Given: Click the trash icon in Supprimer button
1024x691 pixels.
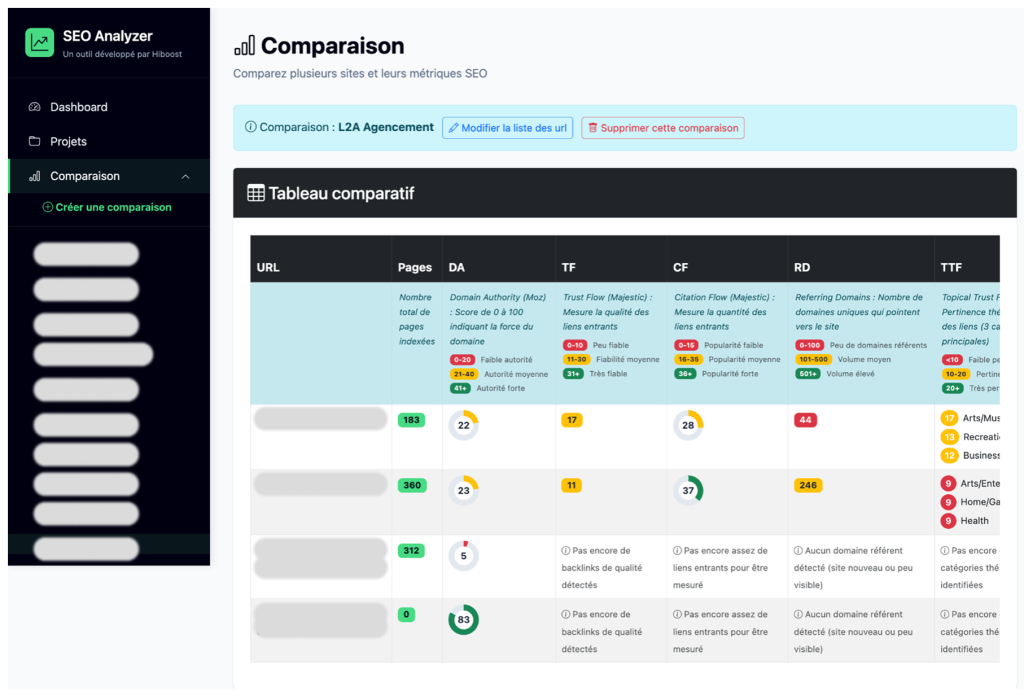Looking at the screenshot, I should coord(593,128).
